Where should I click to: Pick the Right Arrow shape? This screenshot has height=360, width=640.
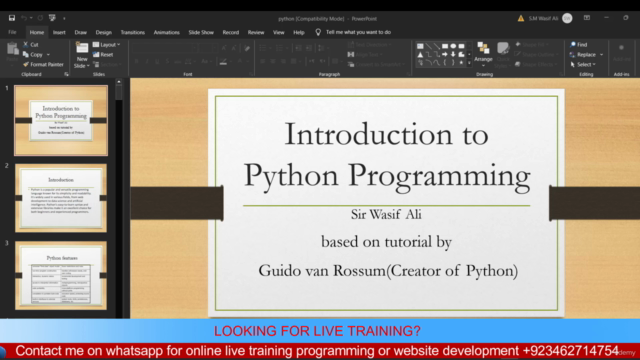[445, 54]
